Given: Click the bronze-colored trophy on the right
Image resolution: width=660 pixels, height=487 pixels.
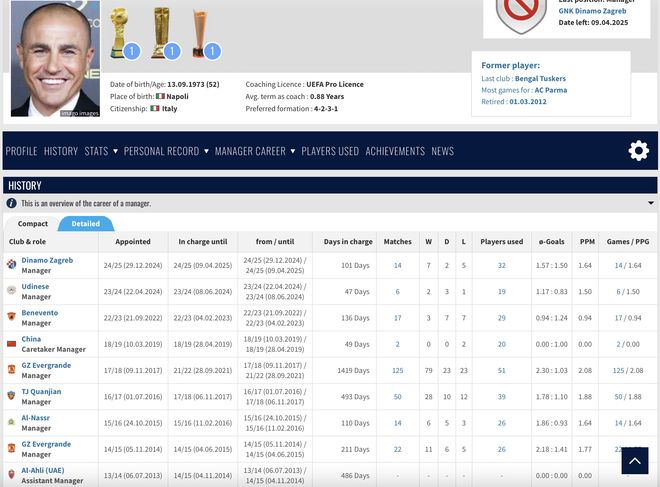Looking at the screenshot, I should coord(201,32).
